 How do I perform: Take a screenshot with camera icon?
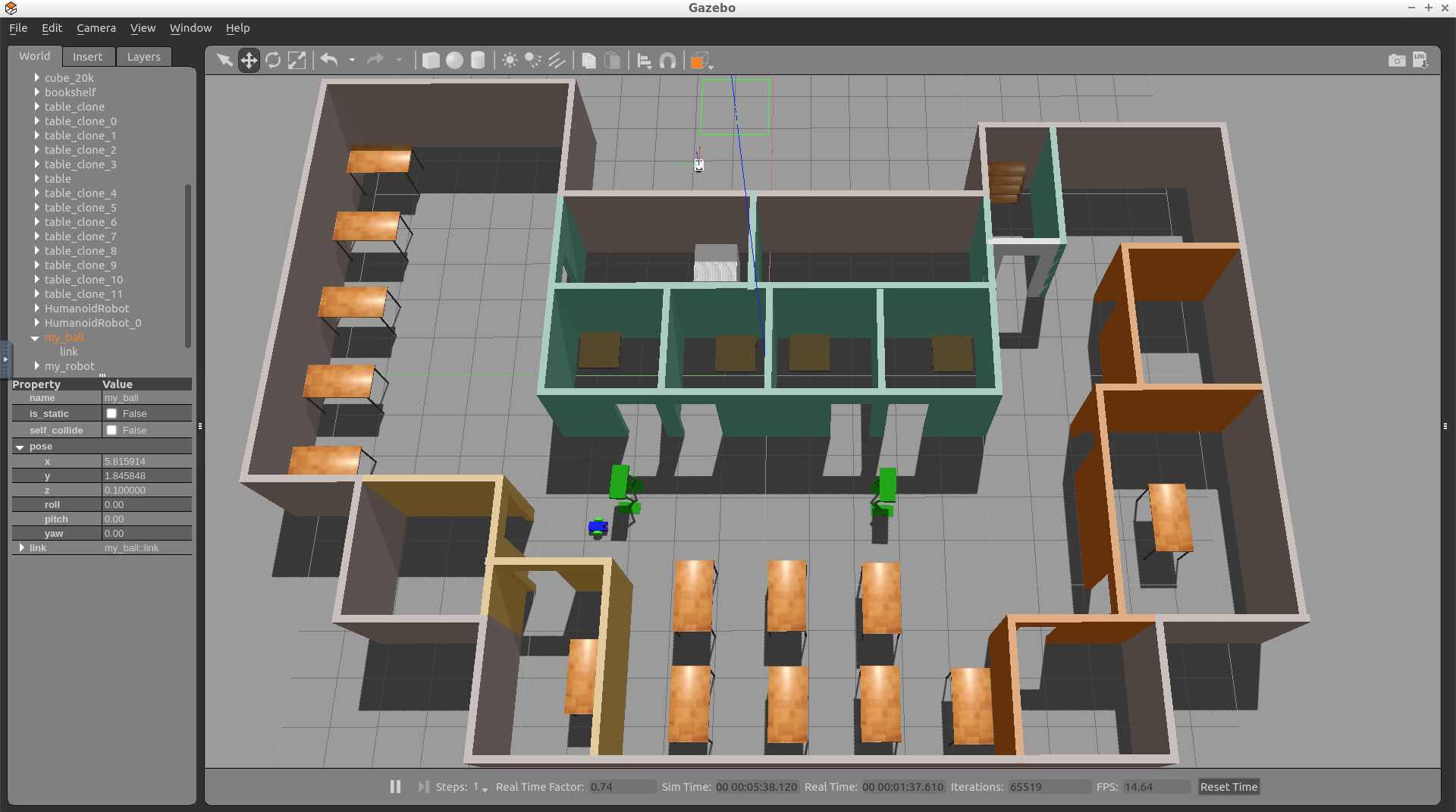pyautogui.click(x=1397, y=60)
